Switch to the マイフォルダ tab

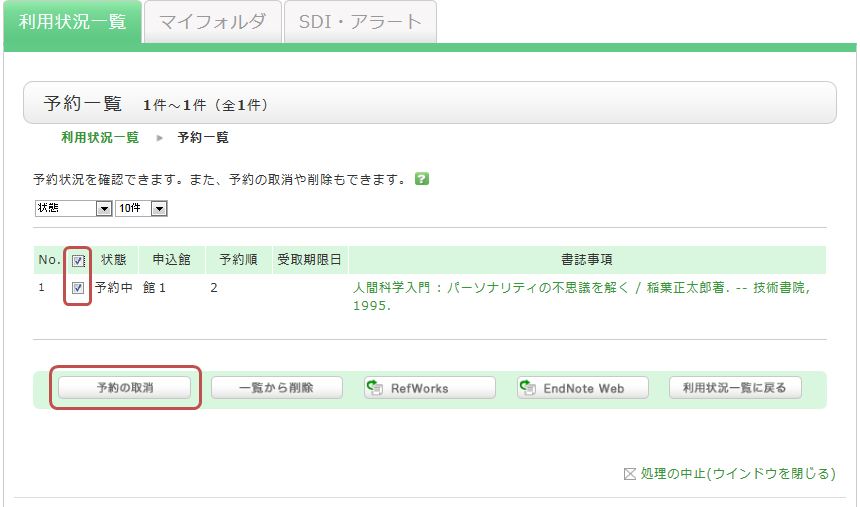pyautogui.click(x=211, y=22)
